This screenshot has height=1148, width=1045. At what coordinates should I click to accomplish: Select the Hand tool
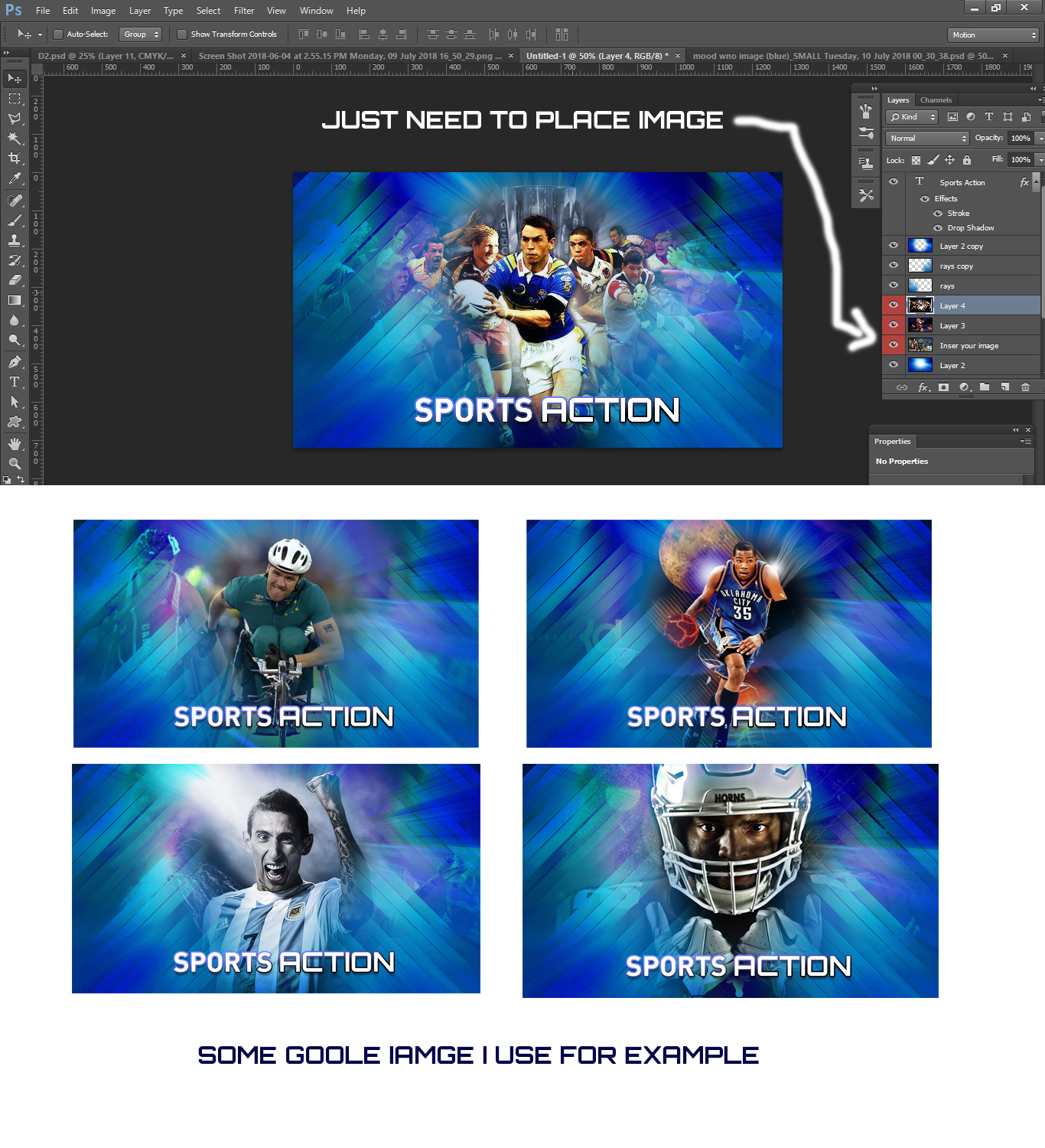[x=15, y=444]
